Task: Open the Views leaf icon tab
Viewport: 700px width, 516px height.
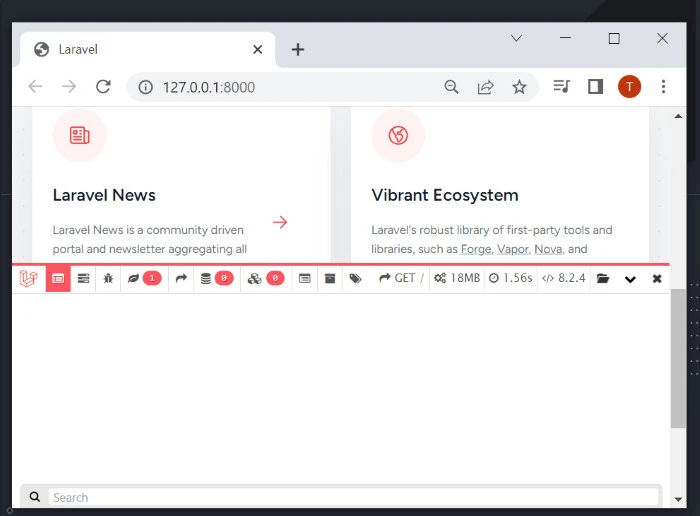Action: [x=143, y=278]
